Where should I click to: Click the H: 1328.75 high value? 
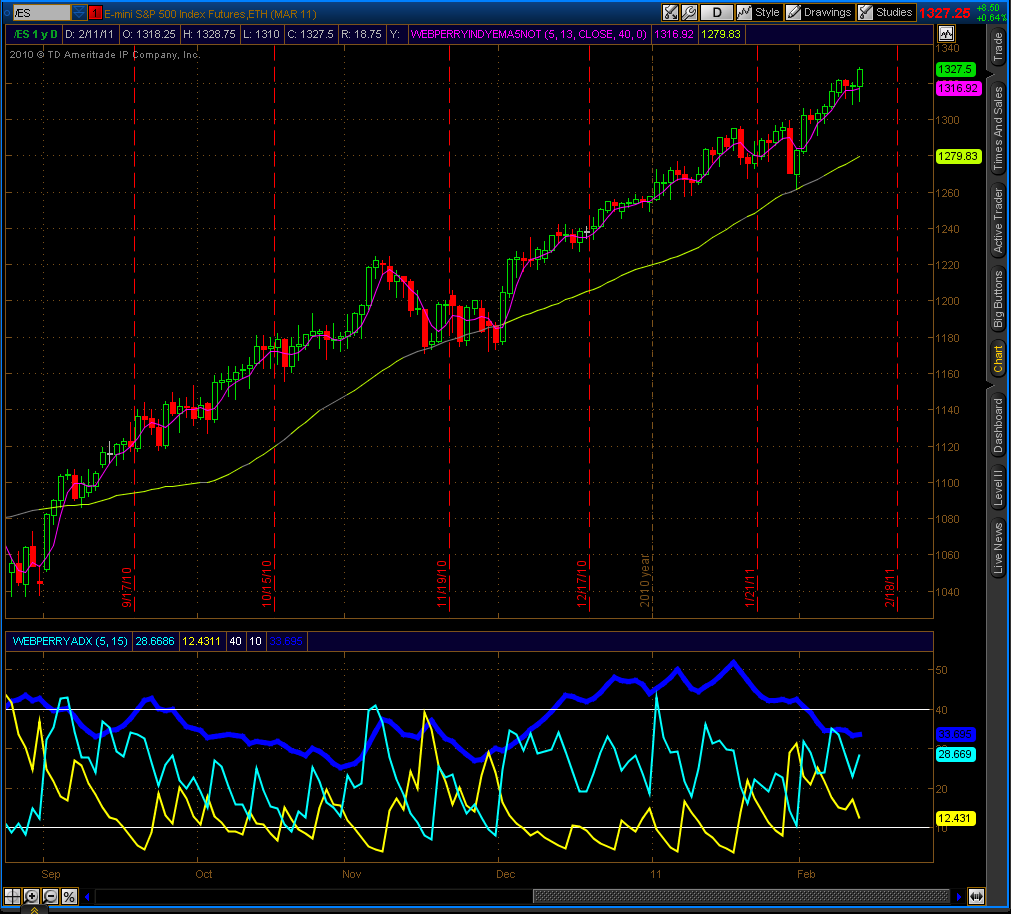(x=209, y=34)
